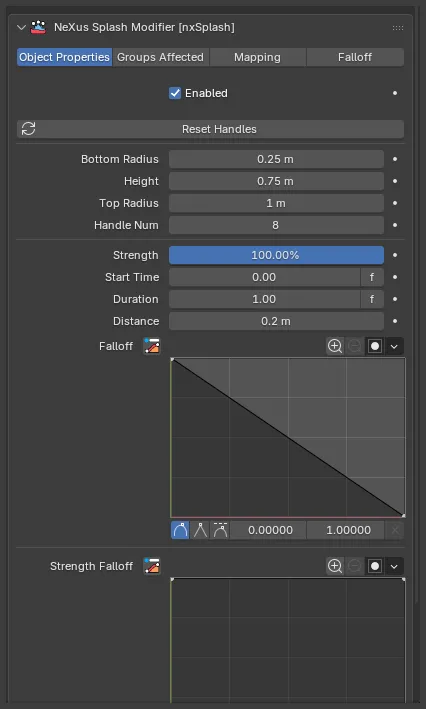Switch to the Falloff tab
The image size is (426, 709).
click(355, 57)
